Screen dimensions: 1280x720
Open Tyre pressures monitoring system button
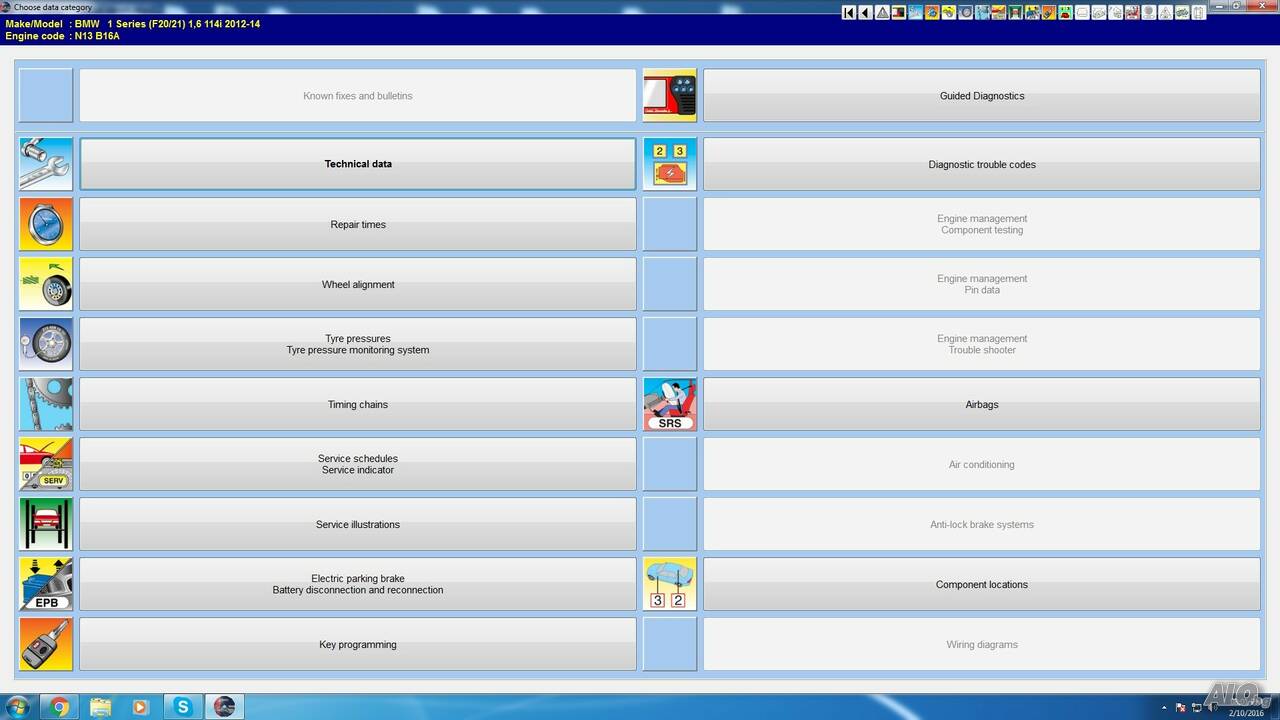point(358,344)
